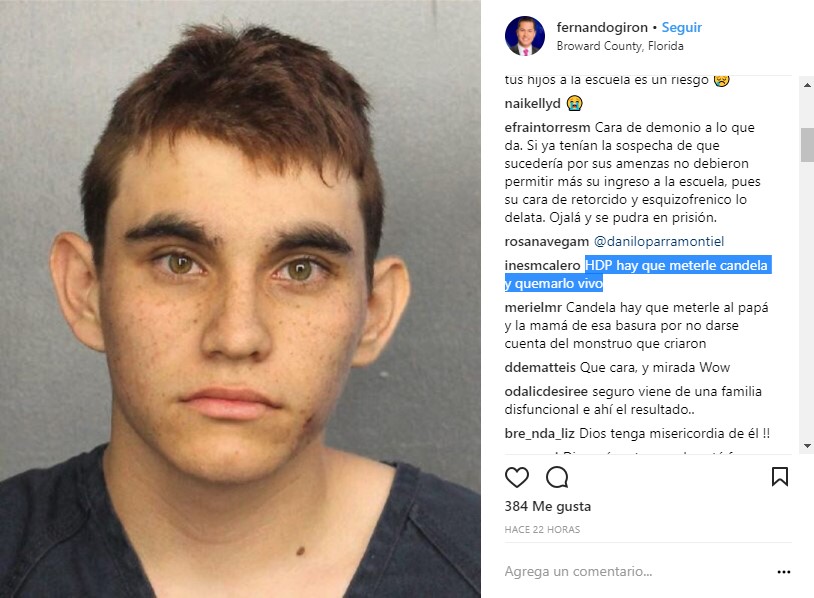Screen dimensions: 814x598
Task: View who liked: 384 Me gusta
Action: coord(548,506)
